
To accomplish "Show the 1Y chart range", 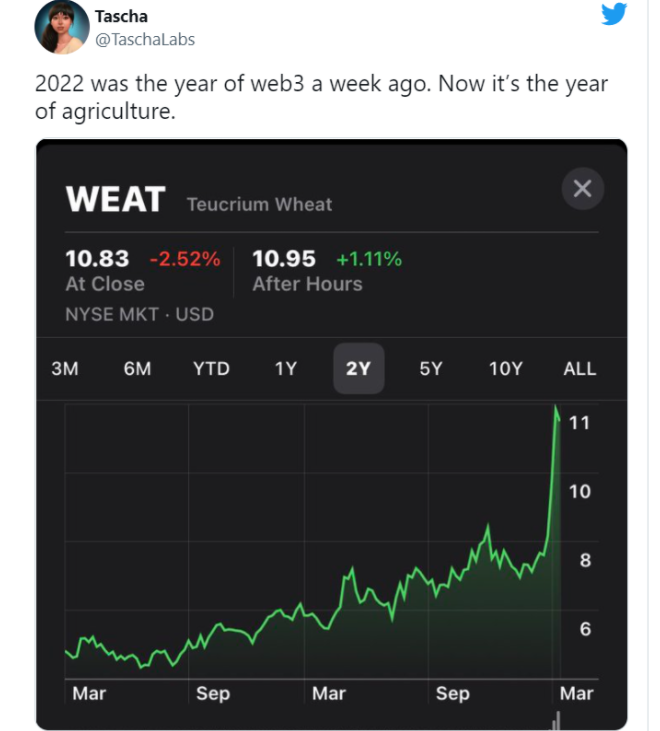I will tap(285, 368).
